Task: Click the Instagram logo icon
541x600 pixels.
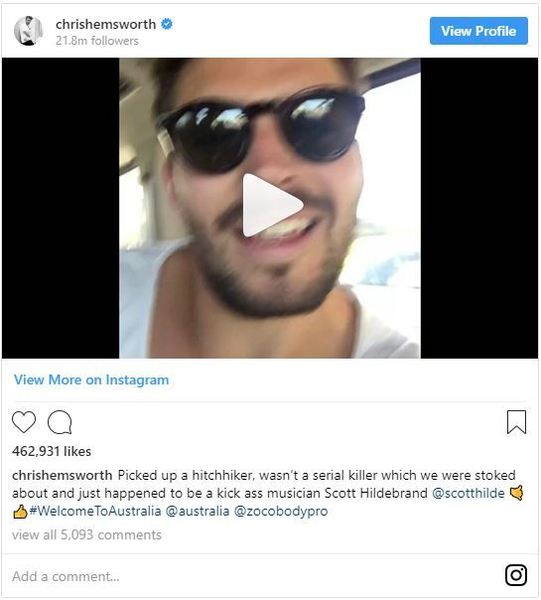Action: 516,575
